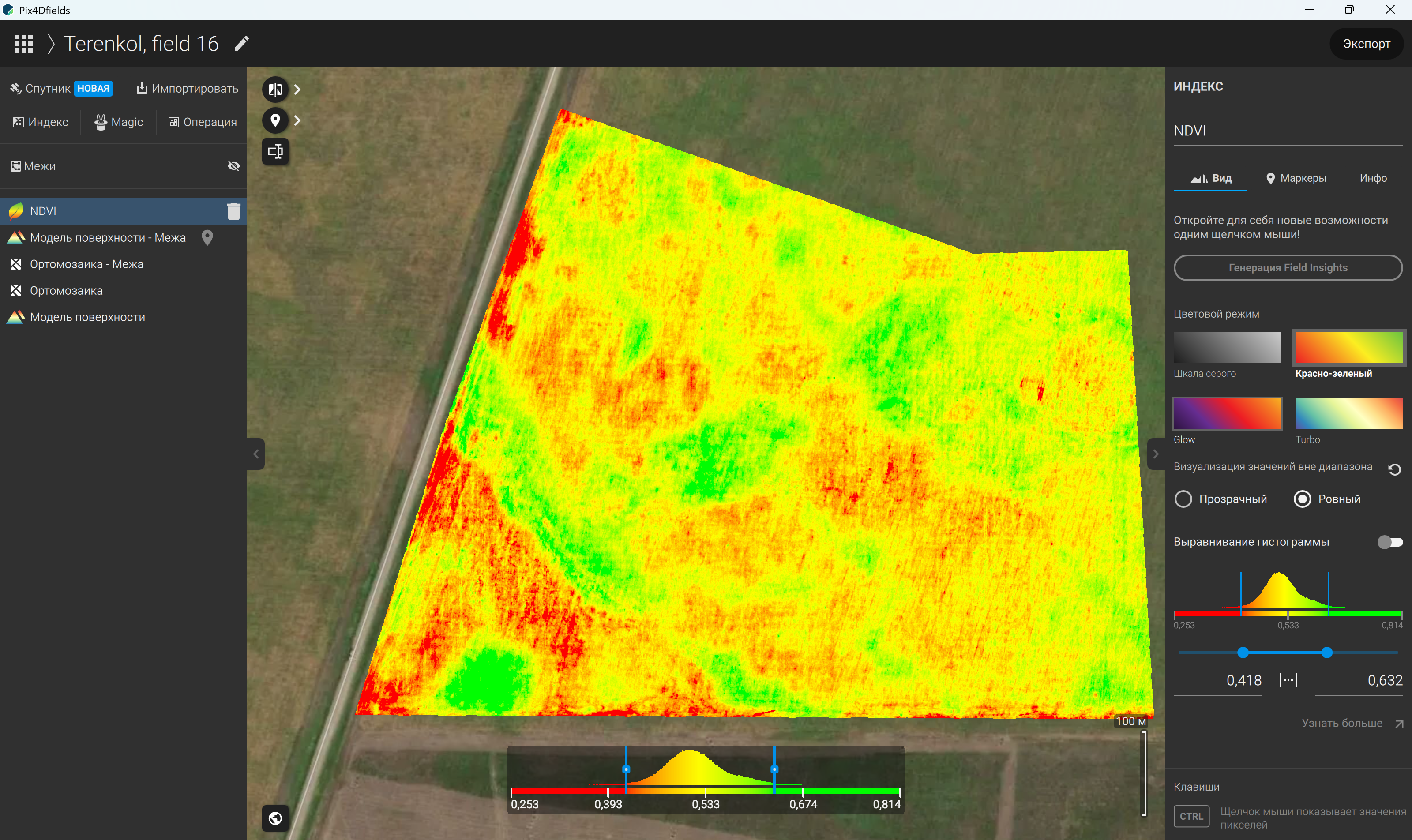Open the Операция tool
Screen dimensions: 1412x840
pos(203,122)
